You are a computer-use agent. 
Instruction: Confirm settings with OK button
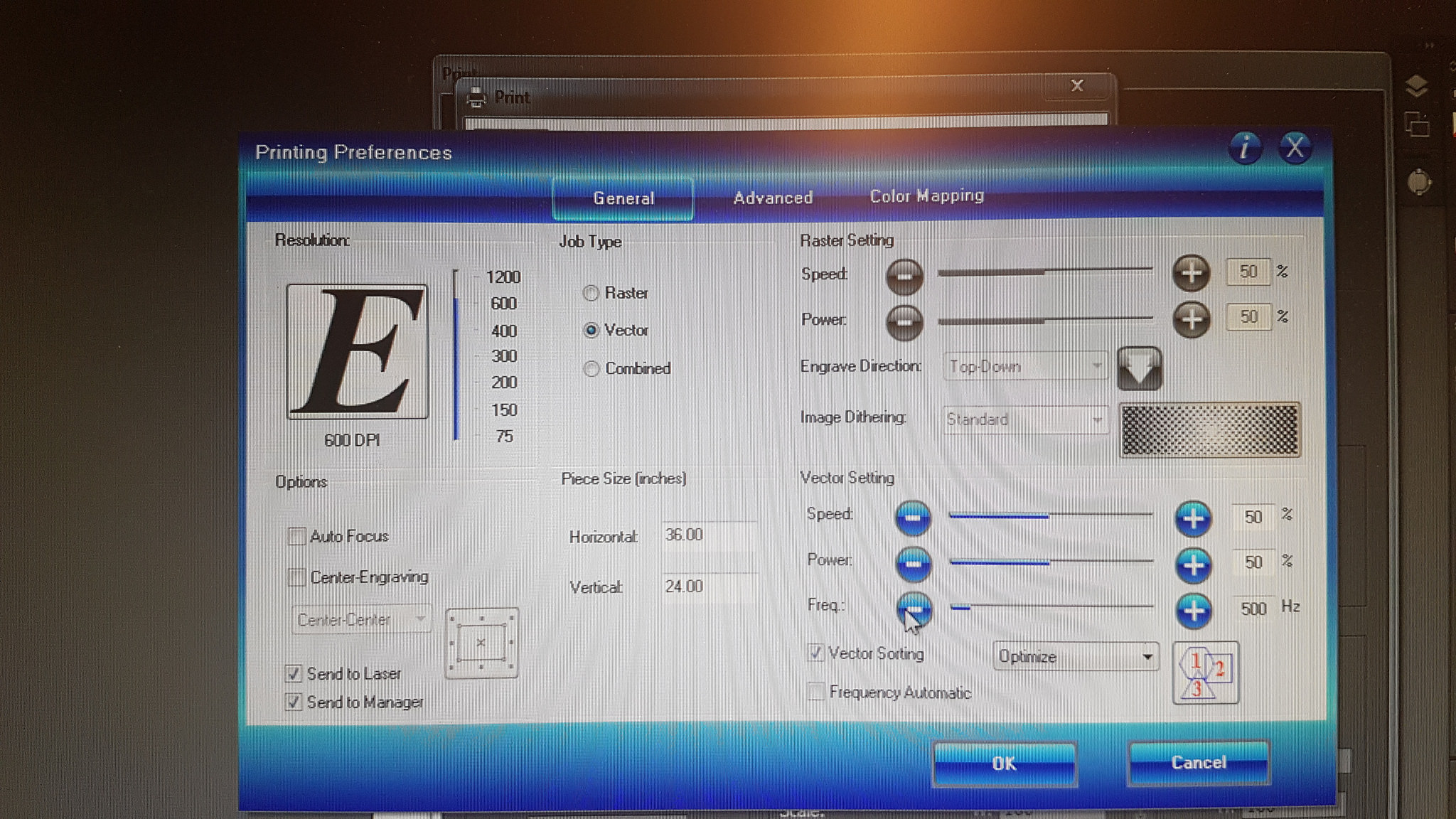point(1005,764)
